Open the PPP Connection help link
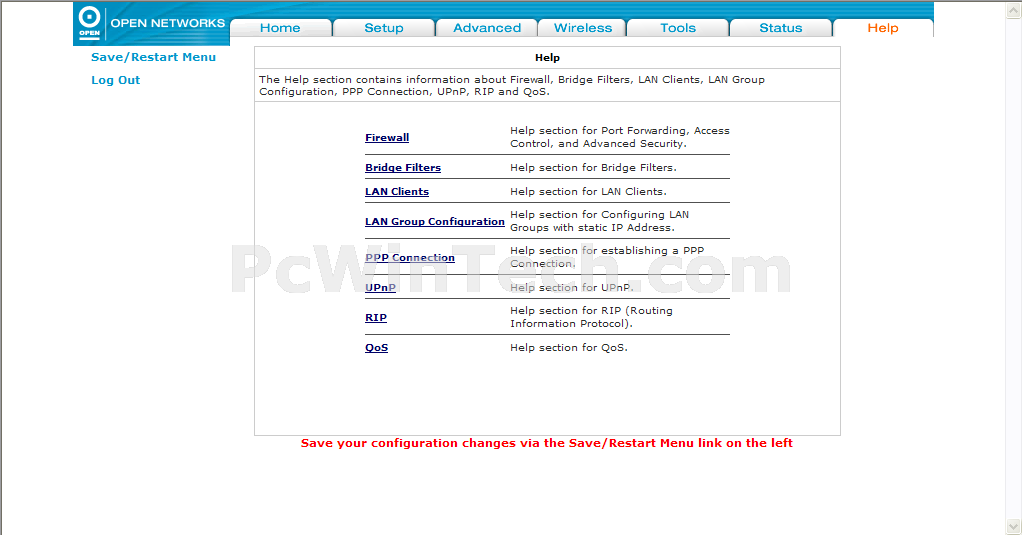 coord(410,257)
